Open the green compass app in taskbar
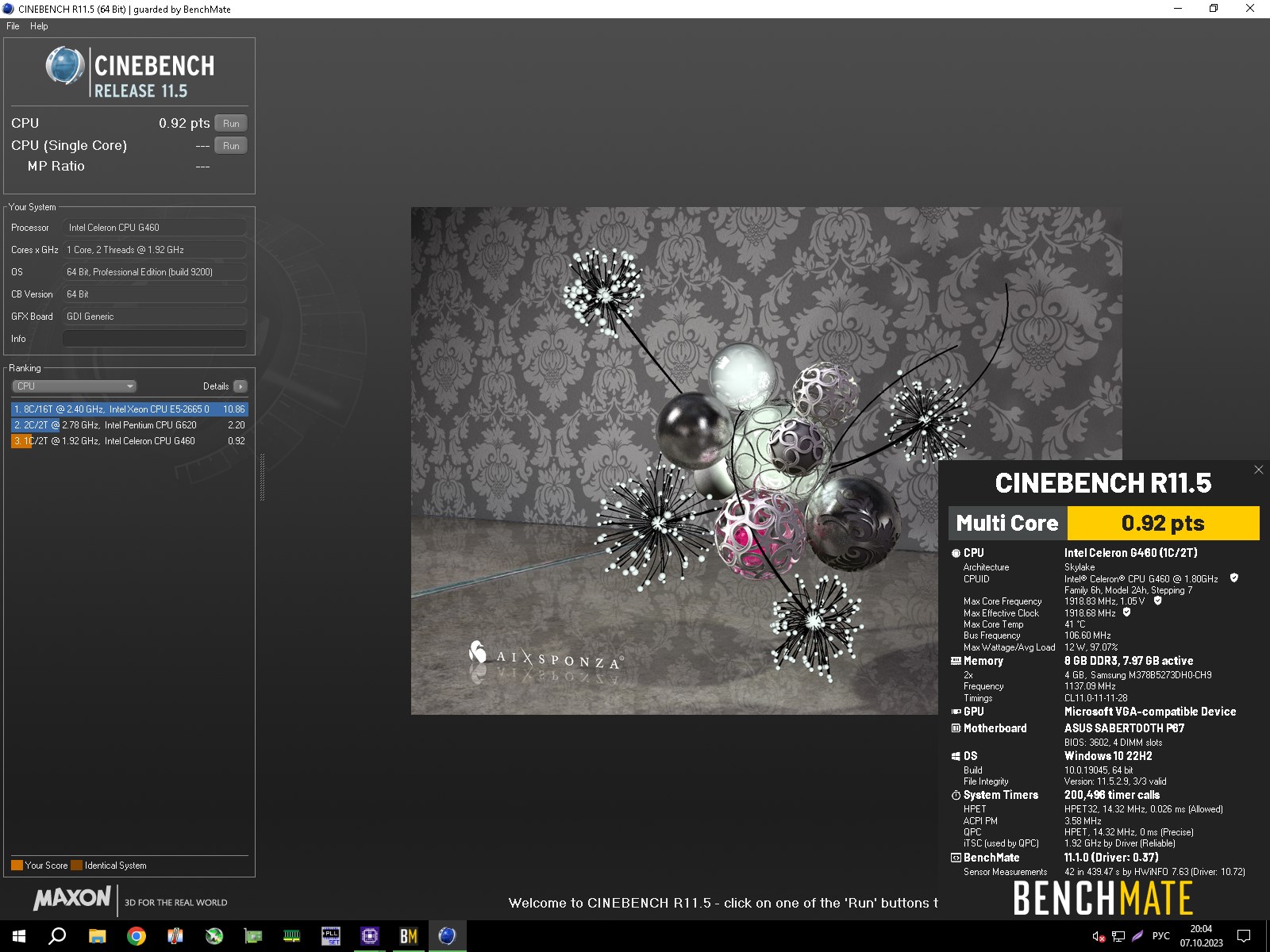The image size is (1270, 952). (x=214, y=936)
